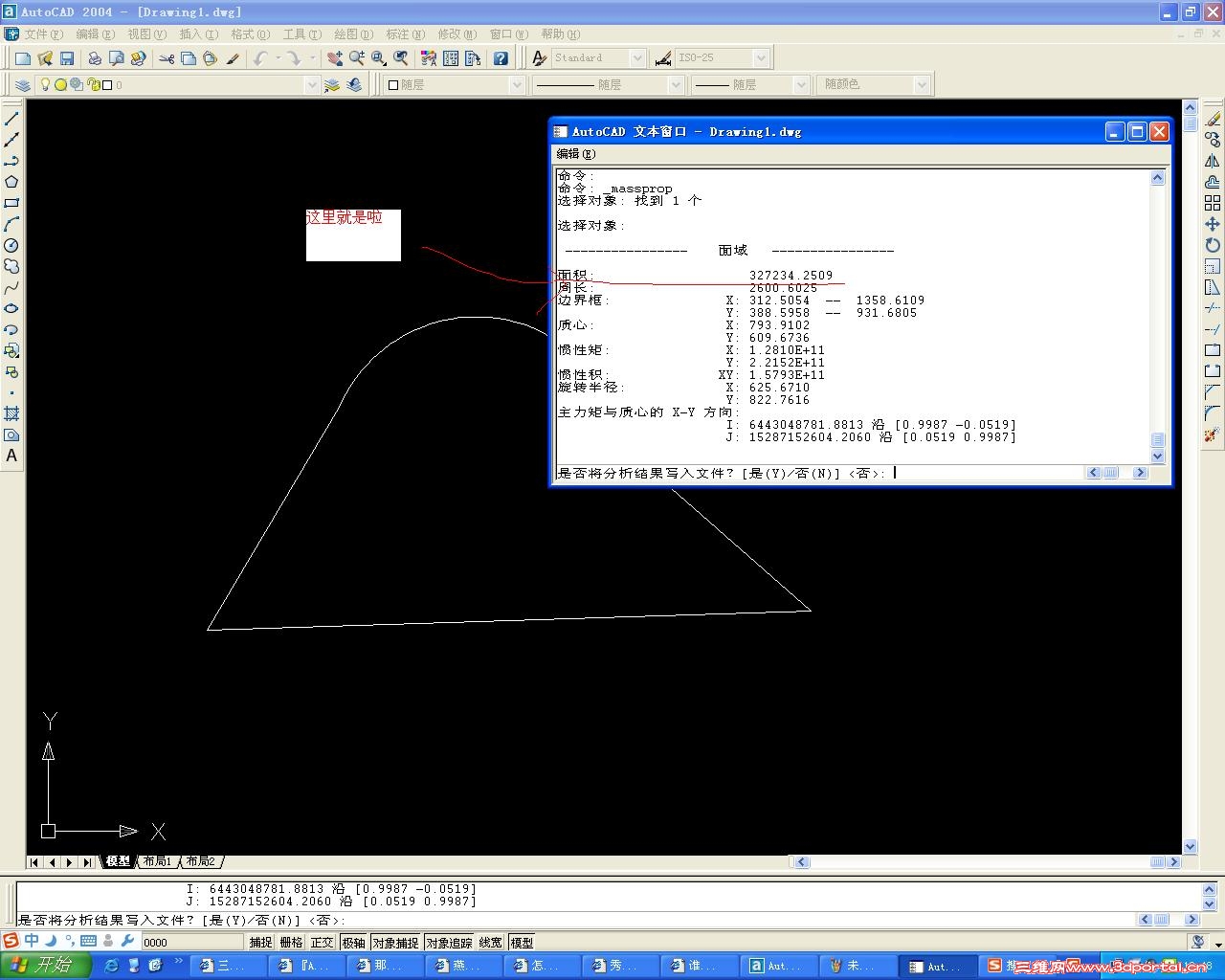Select the Polygon drawing tool

click(x=11, y=182)
